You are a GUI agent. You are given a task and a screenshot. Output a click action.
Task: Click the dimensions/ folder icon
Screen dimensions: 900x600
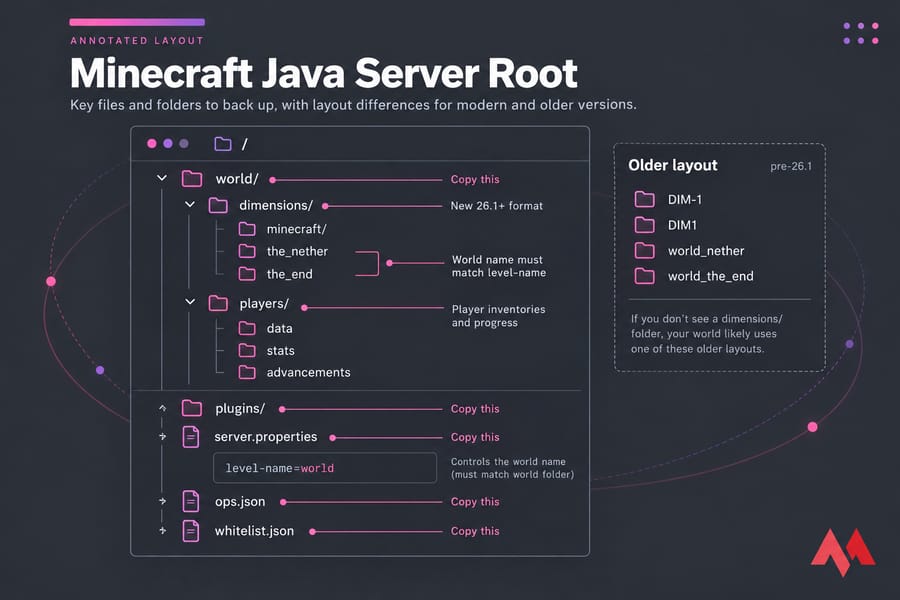pos(218,205)
